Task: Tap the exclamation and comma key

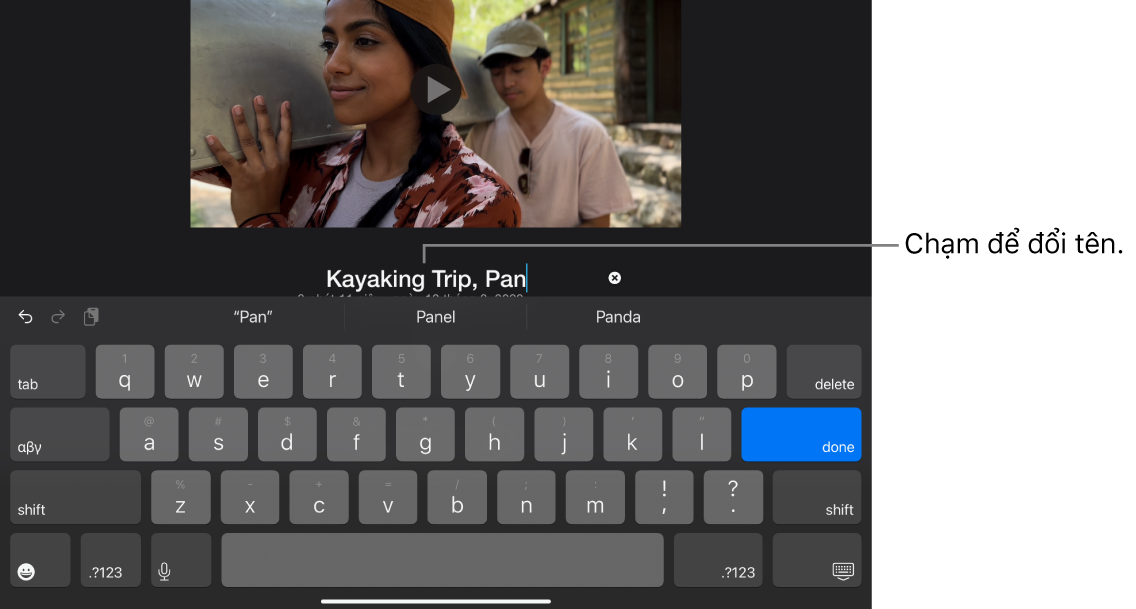Action: 664,497
